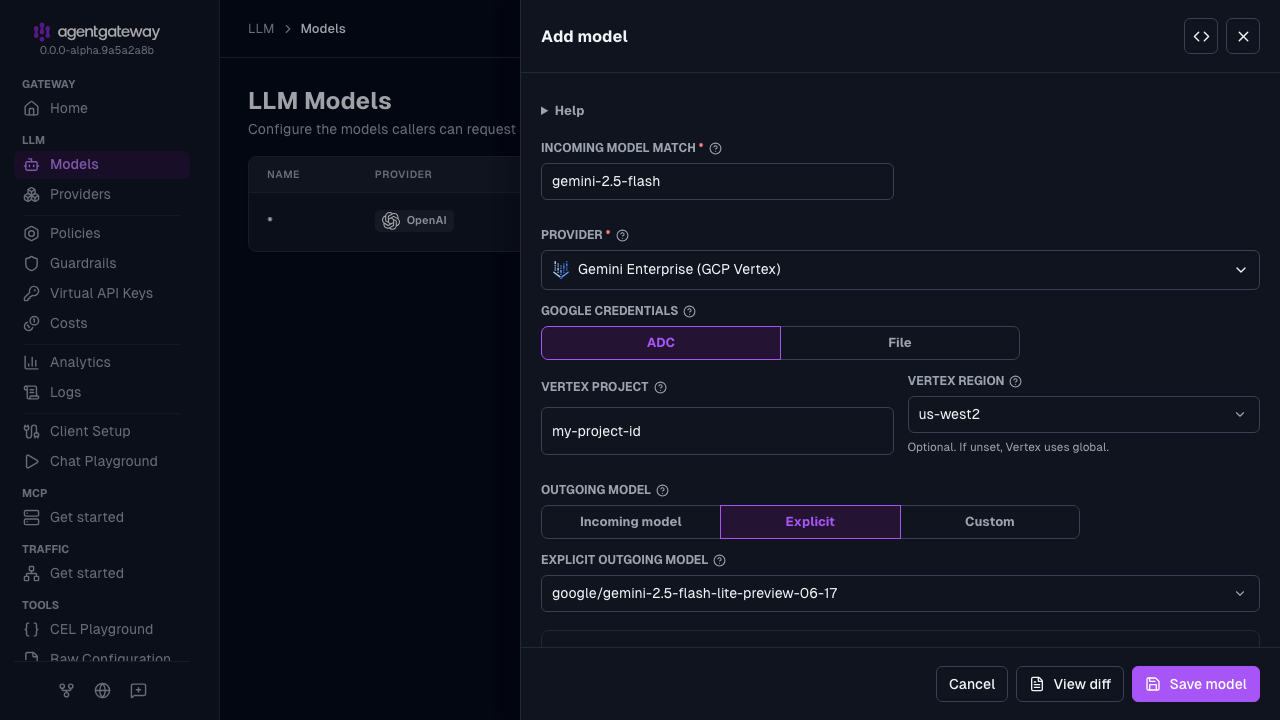This screenshot has width=1280, height=720.
Task: Select File for Google credentials
Action: 900,343
